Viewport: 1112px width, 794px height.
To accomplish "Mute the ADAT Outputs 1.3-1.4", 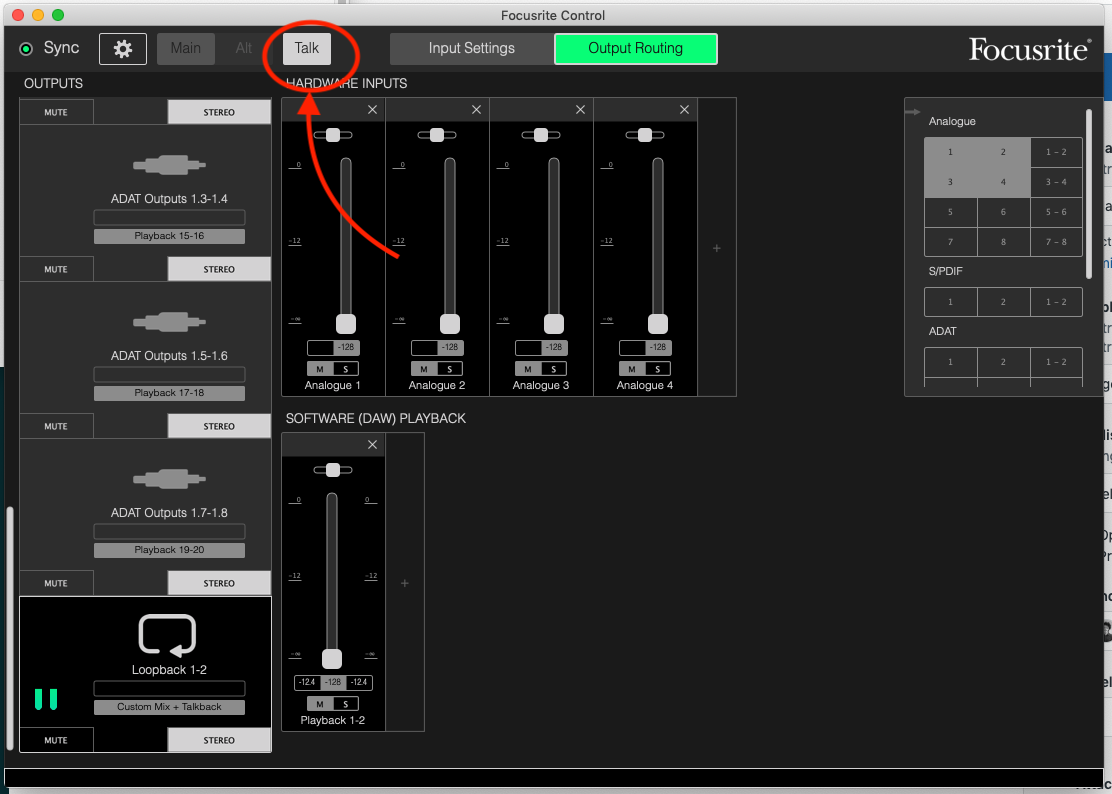I will [56, 269].
